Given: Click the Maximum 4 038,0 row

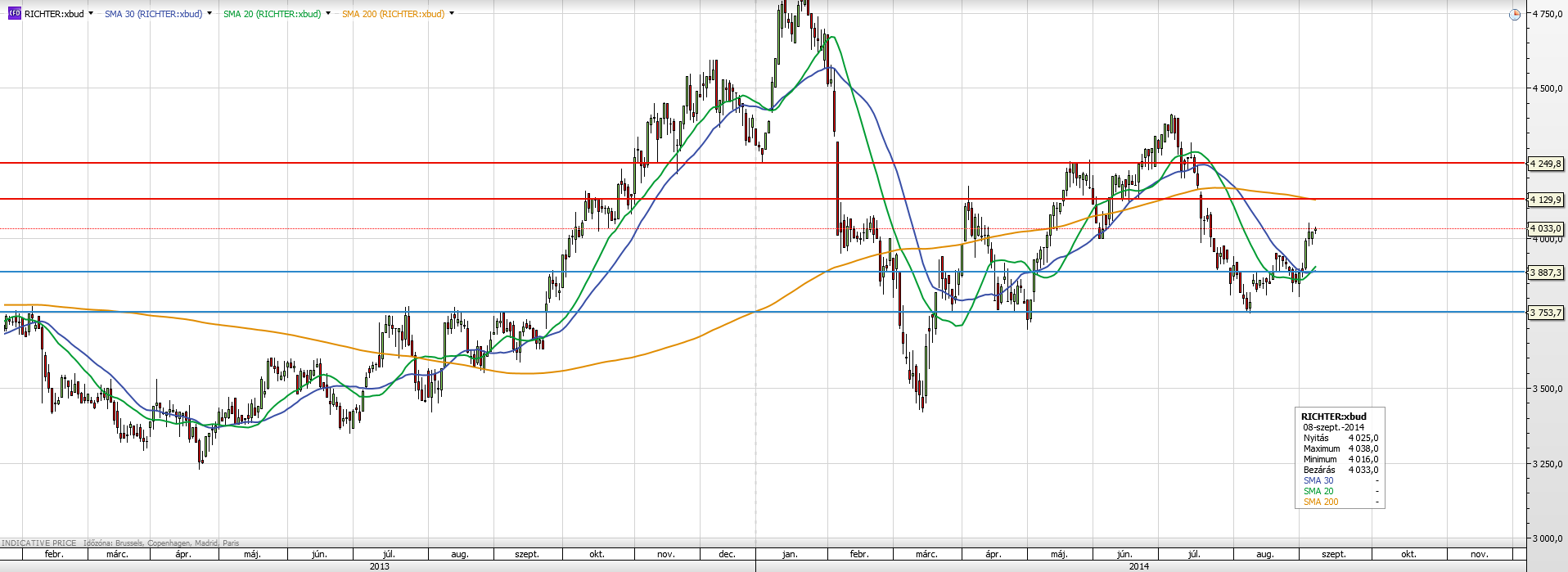Looking at the screenshot, I should click(1340, 448).
